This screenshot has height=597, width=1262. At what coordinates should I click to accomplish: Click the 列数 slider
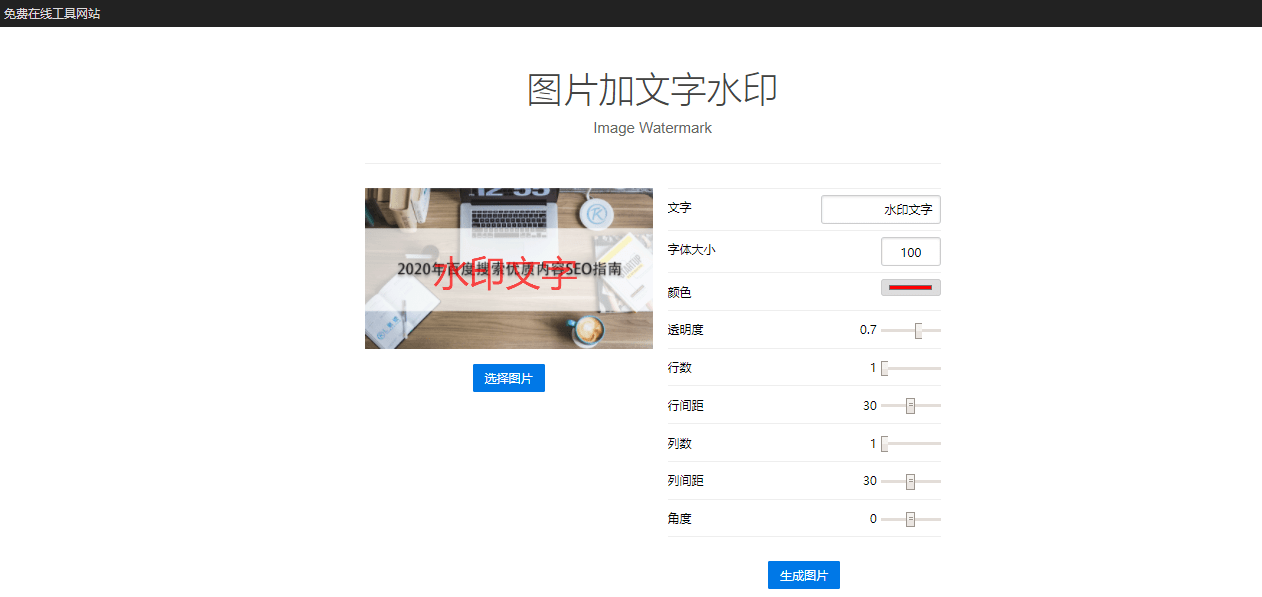click(911, 444)
